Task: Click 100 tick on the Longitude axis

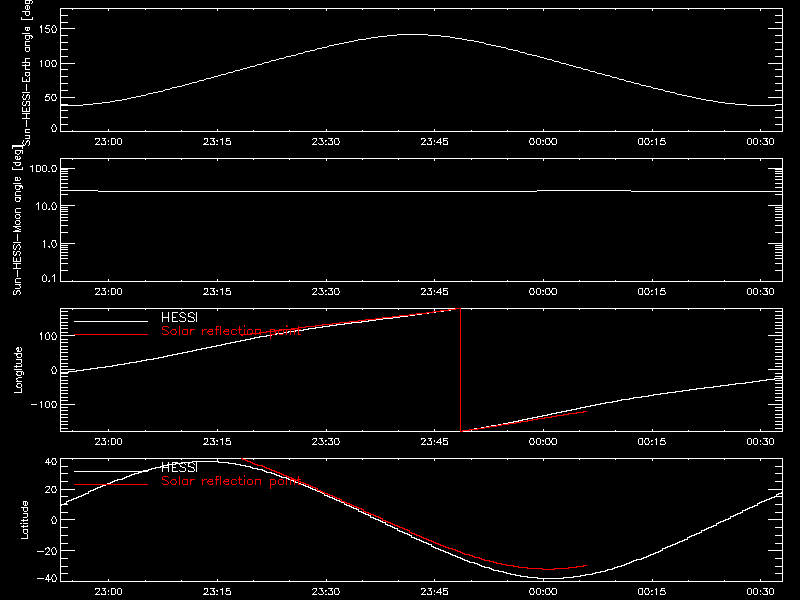Action: (48, 336)
